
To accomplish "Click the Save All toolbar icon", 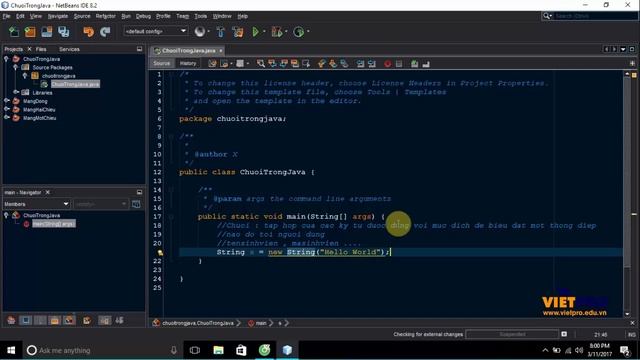I will tap(63, 32).
